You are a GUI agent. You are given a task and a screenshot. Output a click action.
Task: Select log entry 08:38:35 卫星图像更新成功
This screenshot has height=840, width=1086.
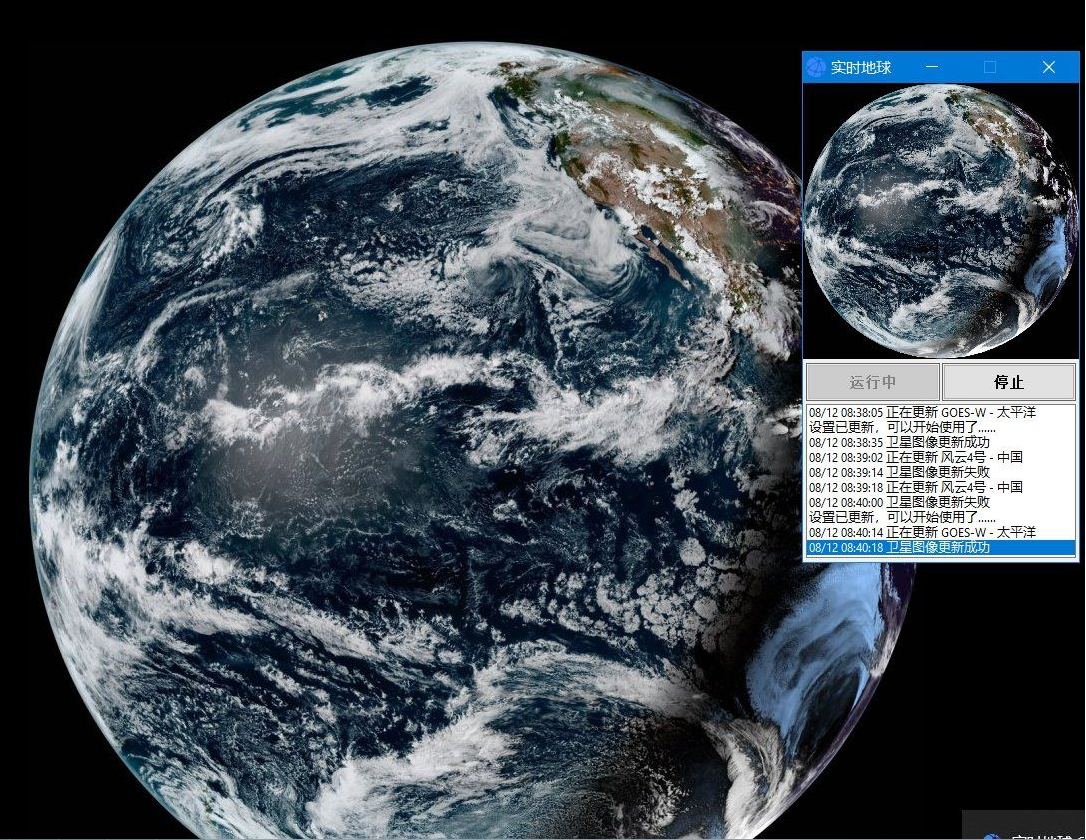[941, 443]
